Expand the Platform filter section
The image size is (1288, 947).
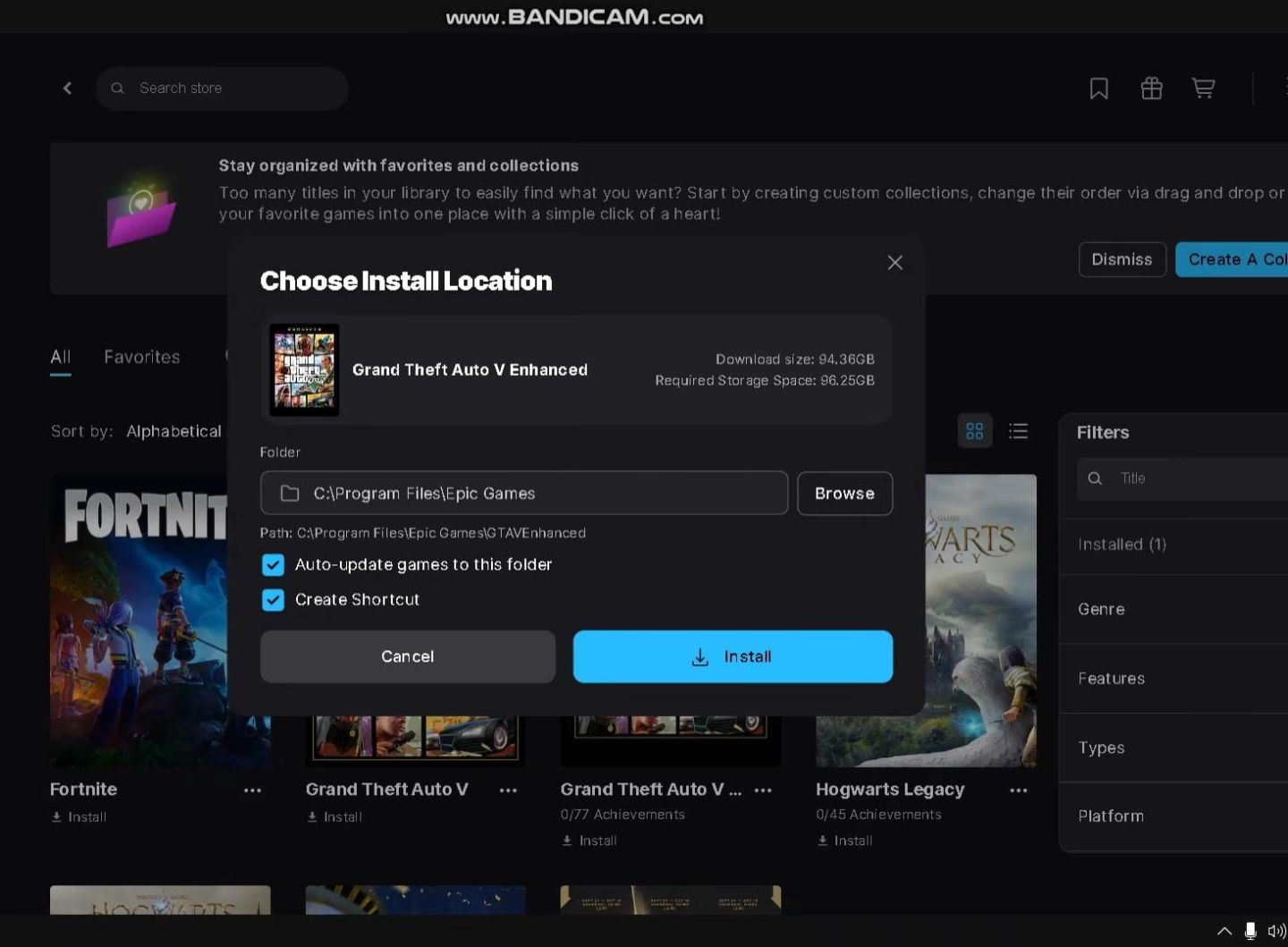[1174, 816]
